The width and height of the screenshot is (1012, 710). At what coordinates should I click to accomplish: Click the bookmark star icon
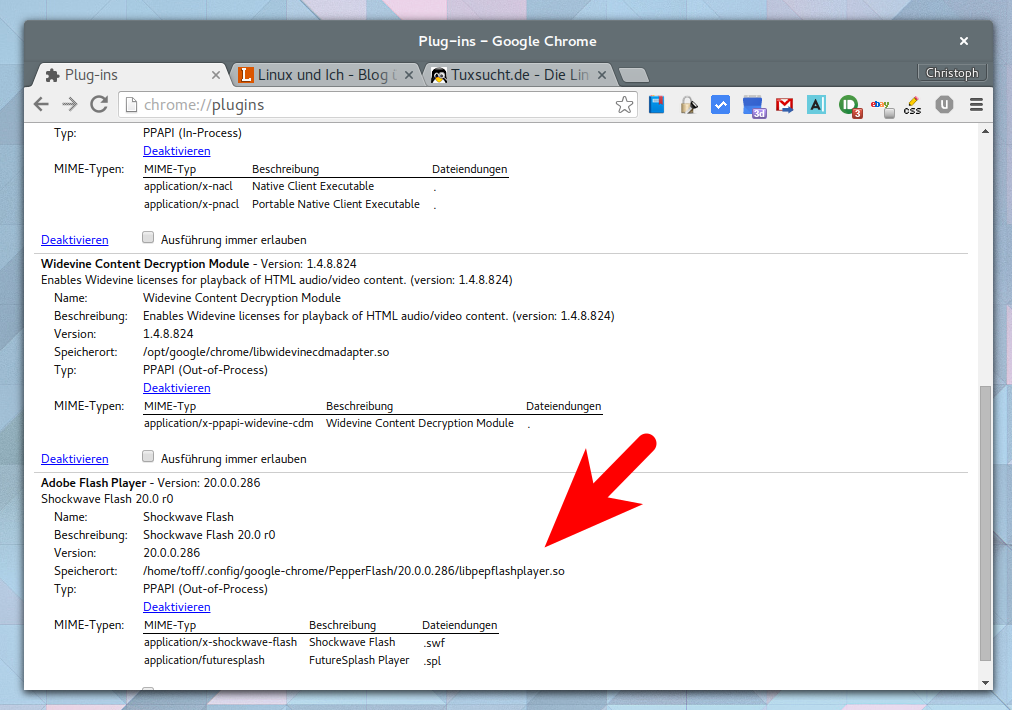(624, 105)
